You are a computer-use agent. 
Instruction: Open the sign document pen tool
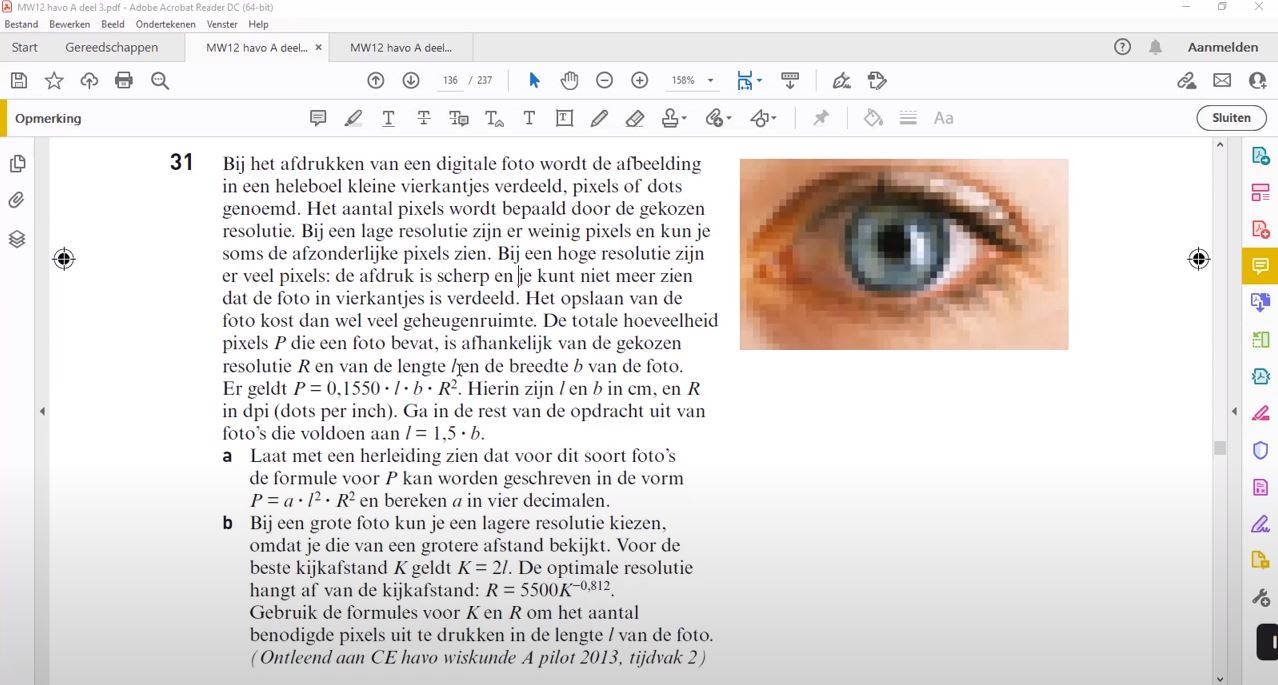[x=842, y=81]
